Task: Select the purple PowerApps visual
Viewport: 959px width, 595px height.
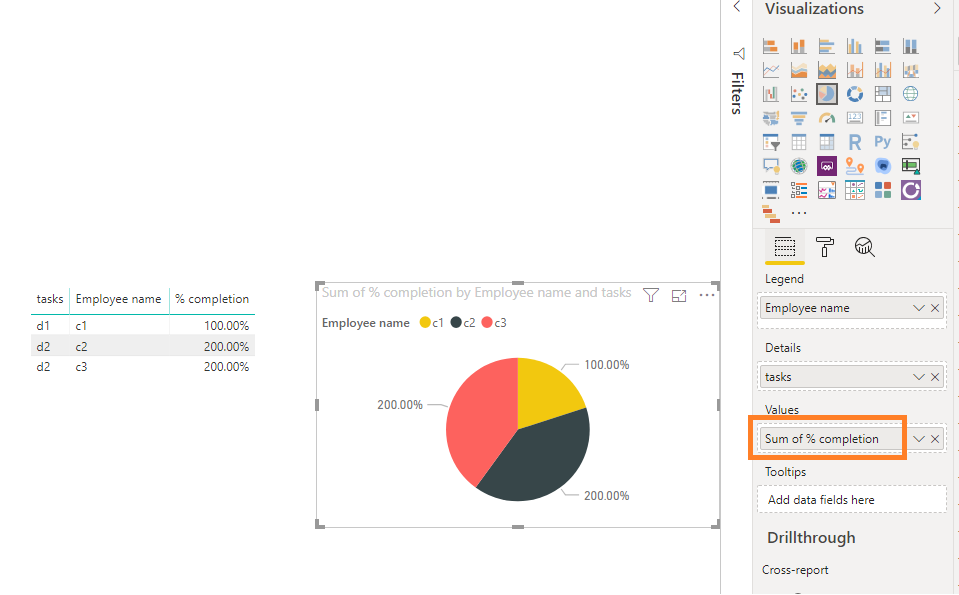Action: click(x=826, y=166)
